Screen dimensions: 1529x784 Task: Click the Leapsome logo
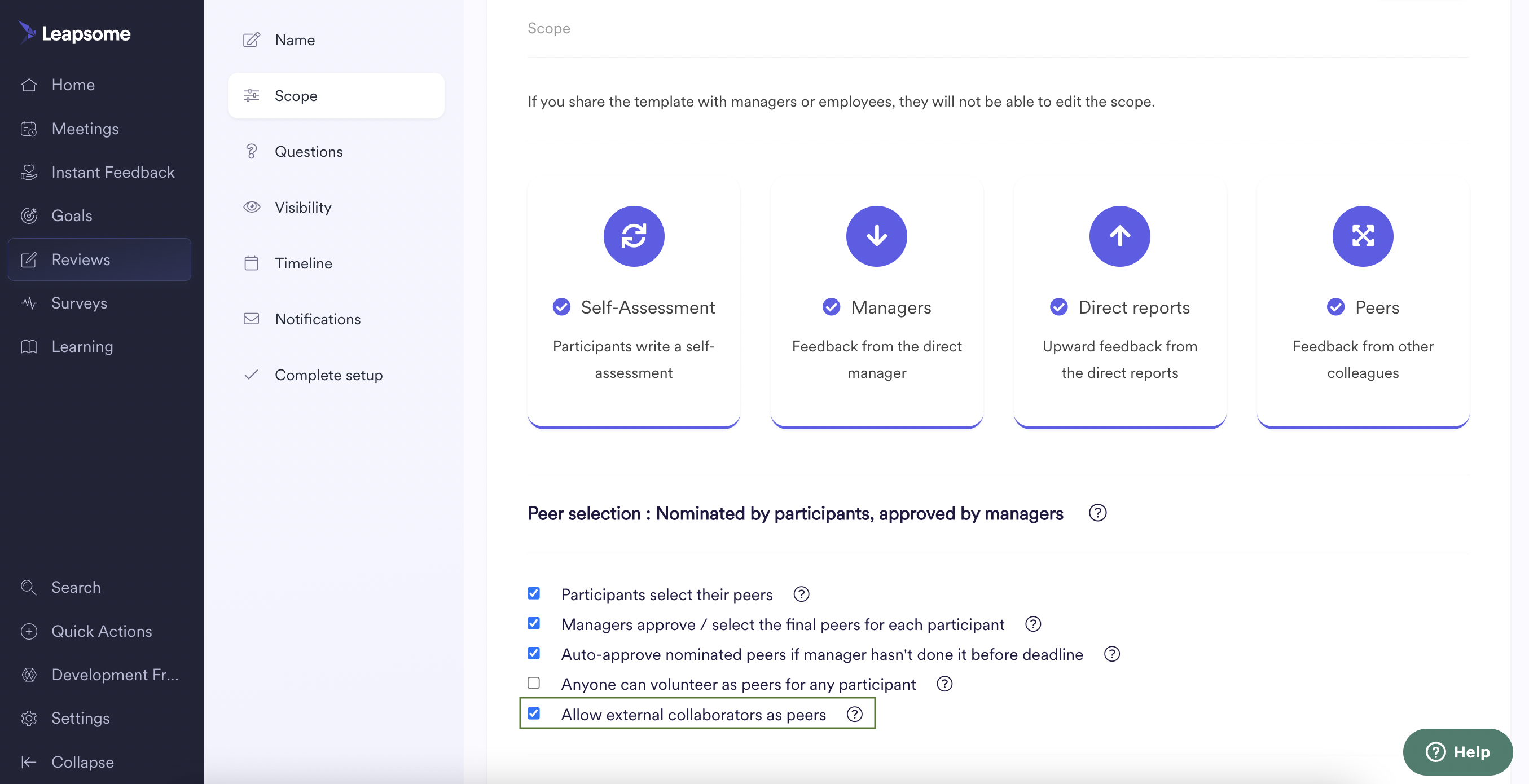tap(74, 33)
